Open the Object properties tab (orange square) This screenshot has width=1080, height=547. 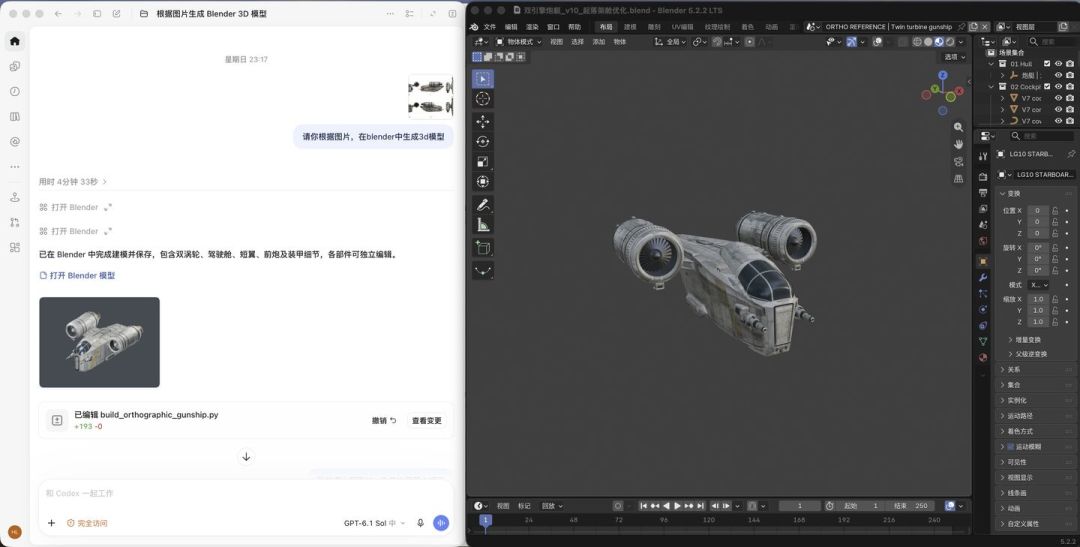tap(983, 261)
